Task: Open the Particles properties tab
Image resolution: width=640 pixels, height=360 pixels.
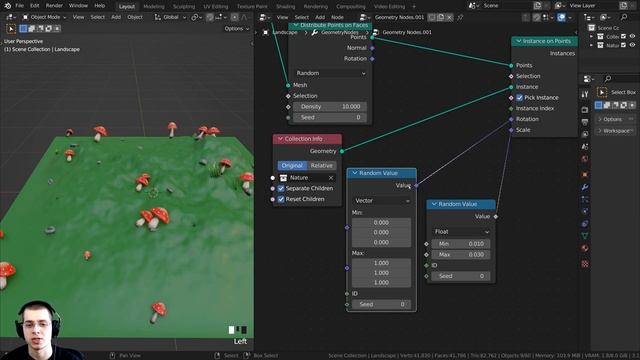Action: tap(584, 199)
